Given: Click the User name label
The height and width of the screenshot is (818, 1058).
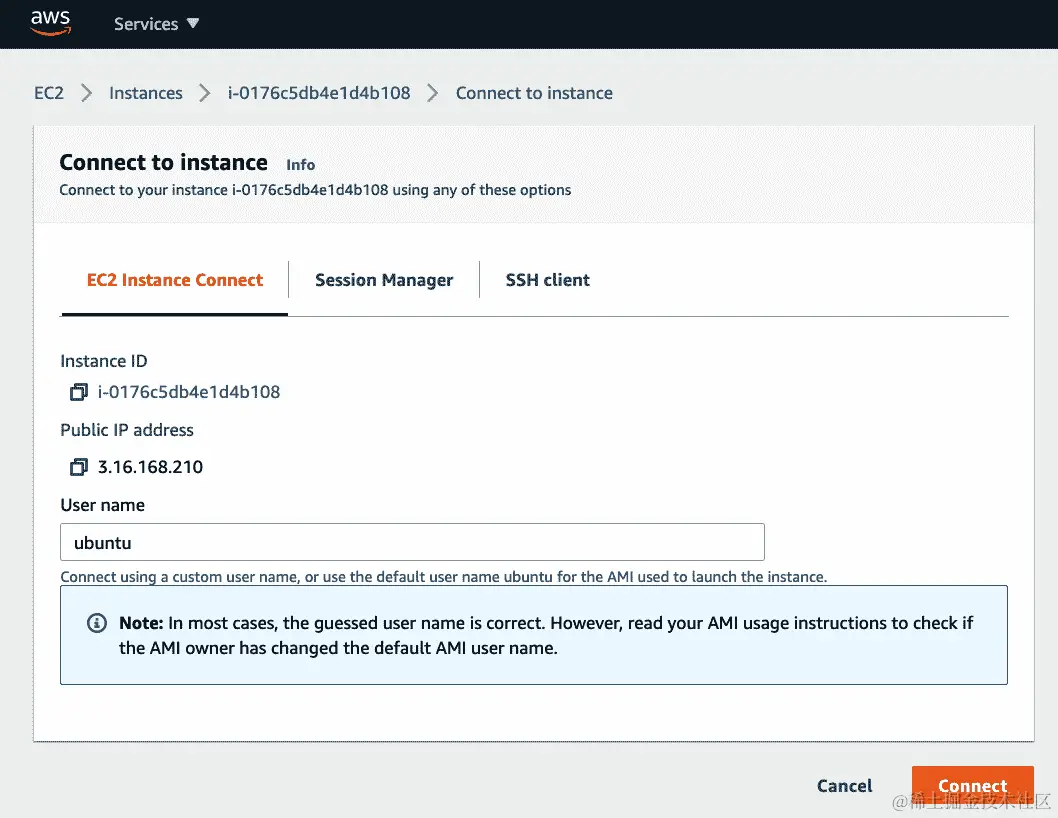Looking at the screenshot, I should point(103,505).
